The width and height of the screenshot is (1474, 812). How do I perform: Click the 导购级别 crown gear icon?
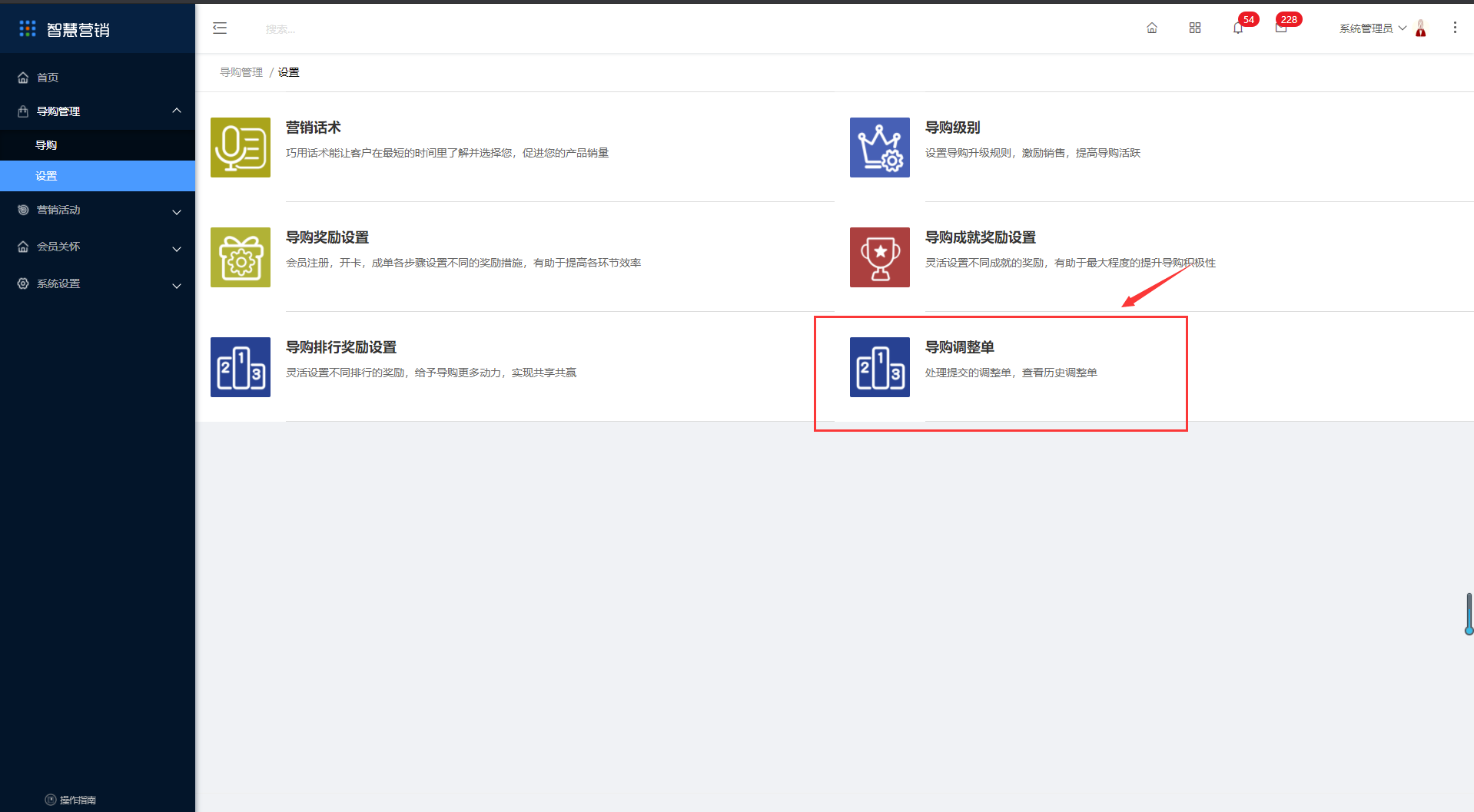(880, 147)
